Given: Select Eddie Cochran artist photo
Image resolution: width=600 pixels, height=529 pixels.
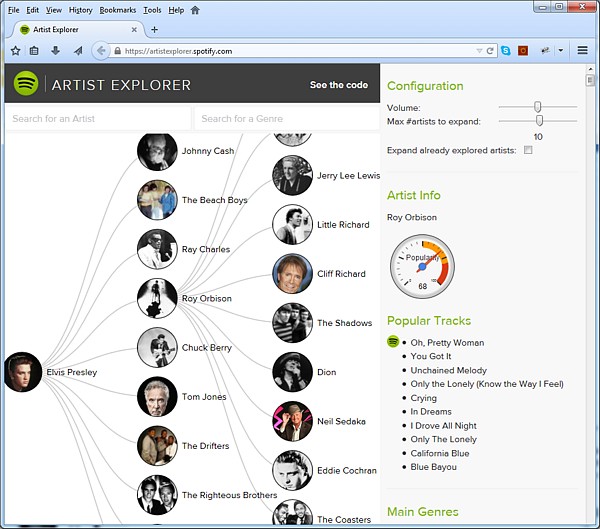Looking at the screenshot, I should (292, 470).
